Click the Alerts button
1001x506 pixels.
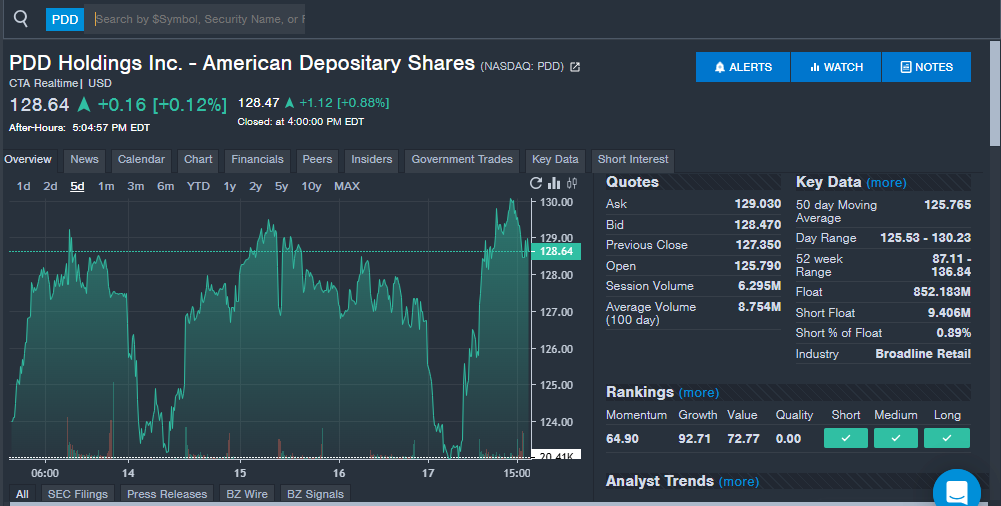point(743,67)
